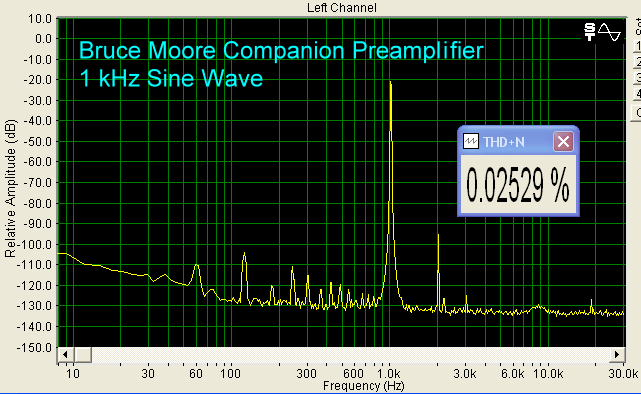Click the -100.0 amplitude tick label

[34, 245]
